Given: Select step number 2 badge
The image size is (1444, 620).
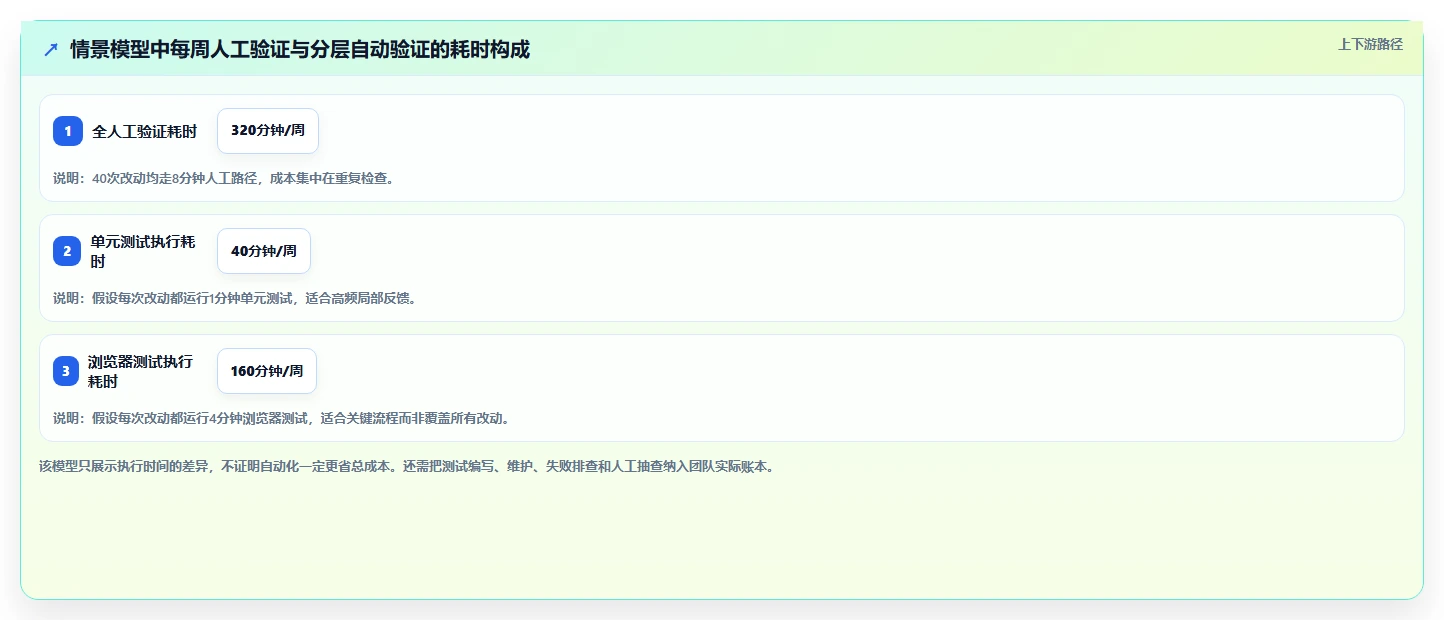Looking at the screenshot, I should coord(68,251).
